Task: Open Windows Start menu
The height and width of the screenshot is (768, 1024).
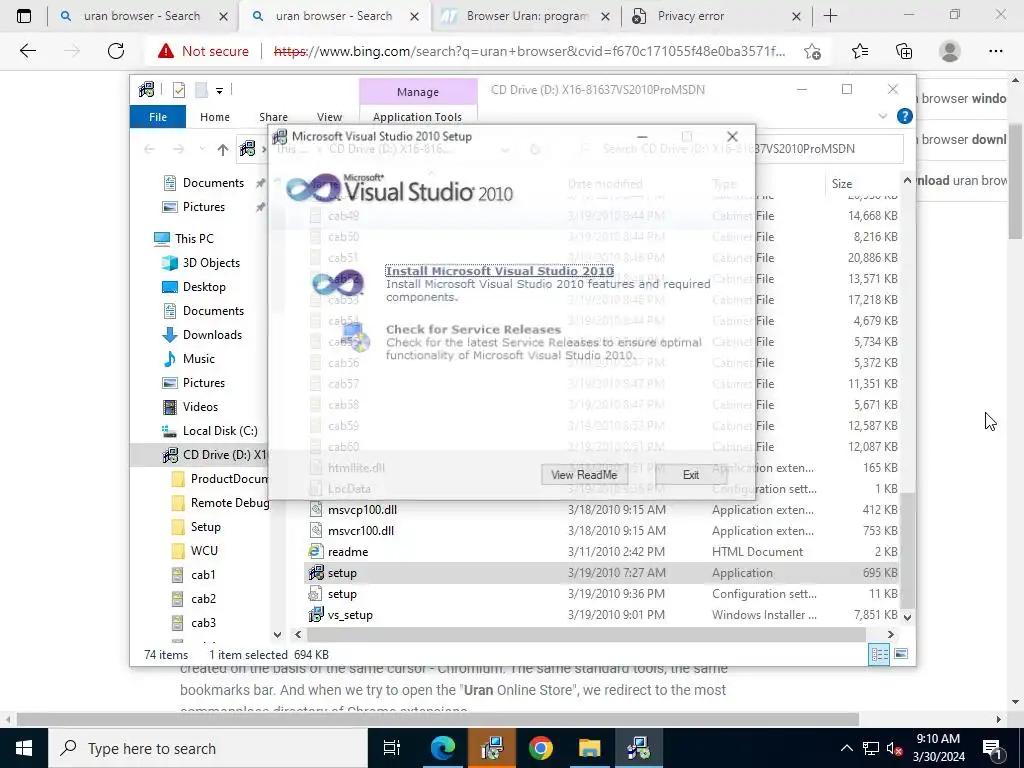Action: pyautogui.click(x=24, y=748)
